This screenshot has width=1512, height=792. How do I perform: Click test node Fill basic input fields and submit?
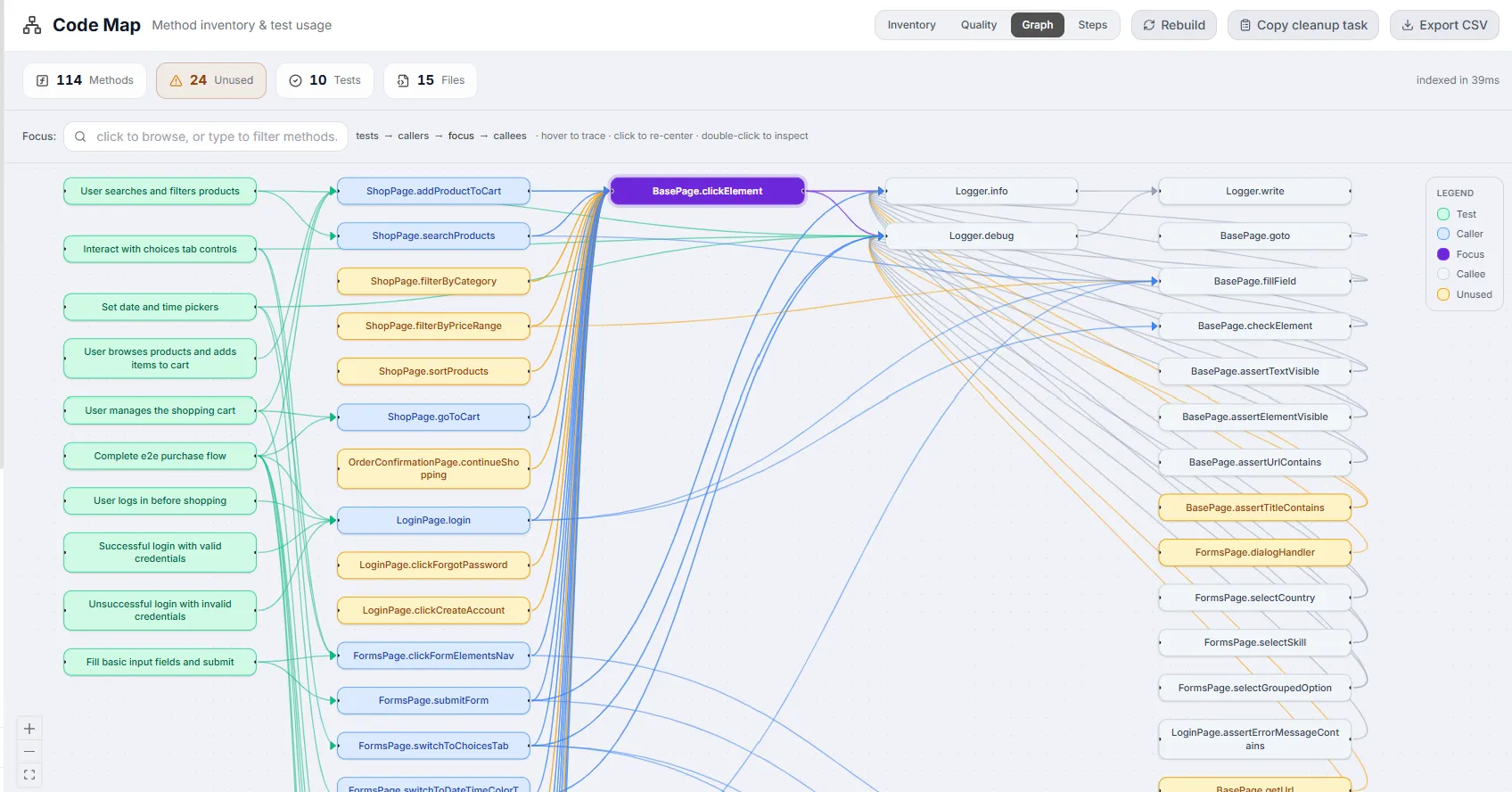[x=160, y=662]
